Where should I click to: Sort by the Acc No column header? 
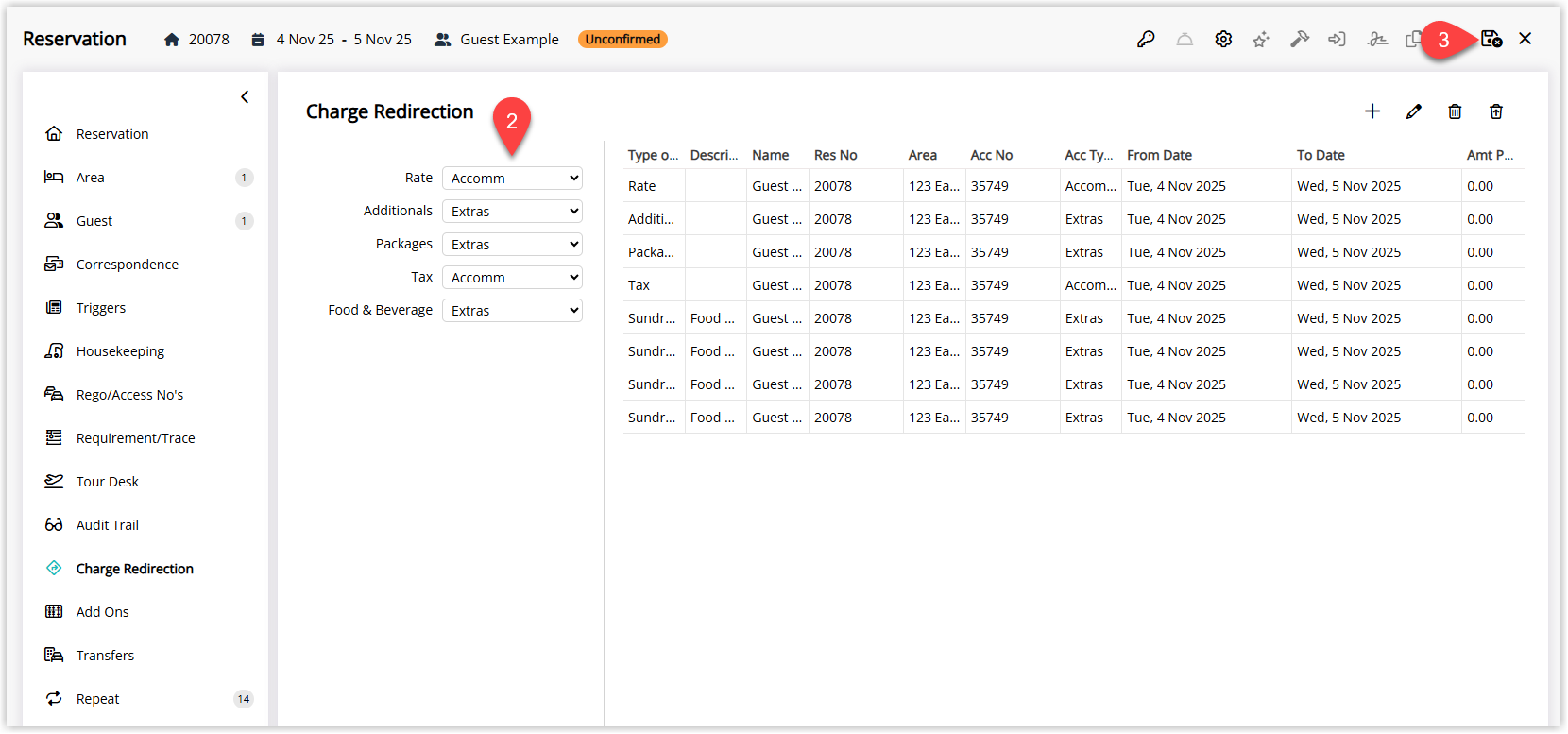pyautogui.click(x=992, y=155)
